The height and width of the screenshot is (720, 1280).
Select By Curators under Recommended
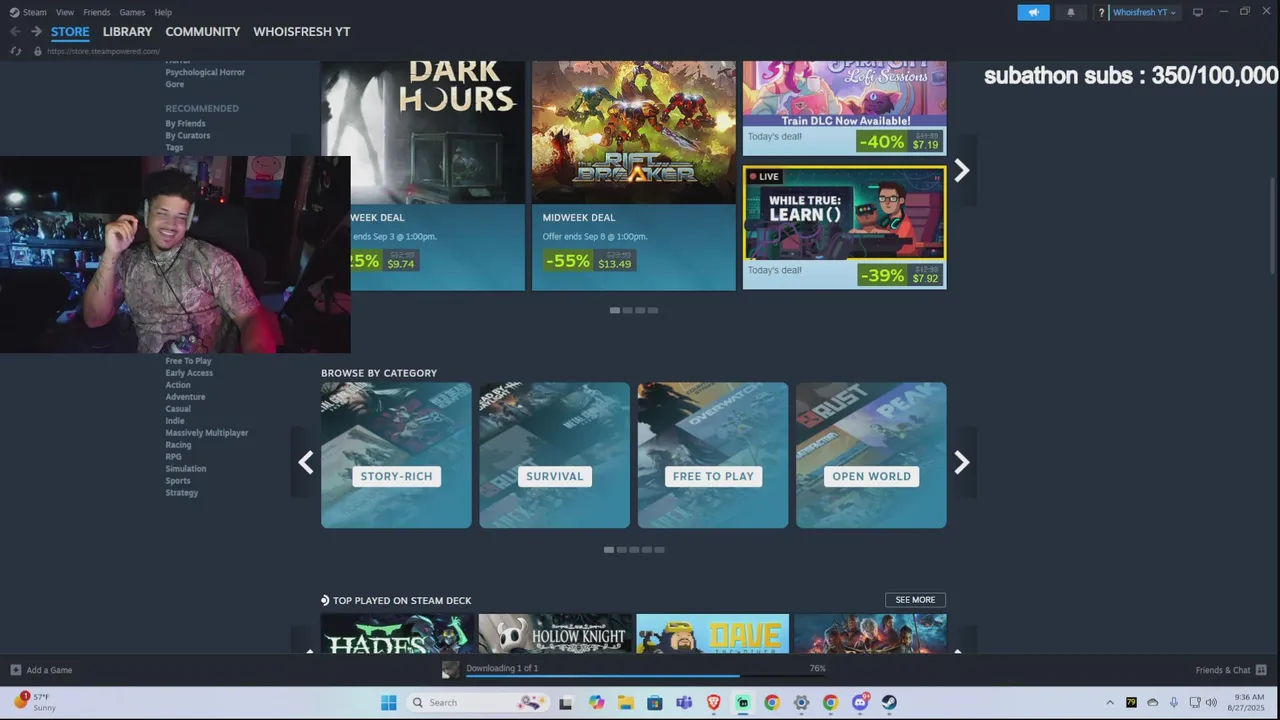(188, 135)
